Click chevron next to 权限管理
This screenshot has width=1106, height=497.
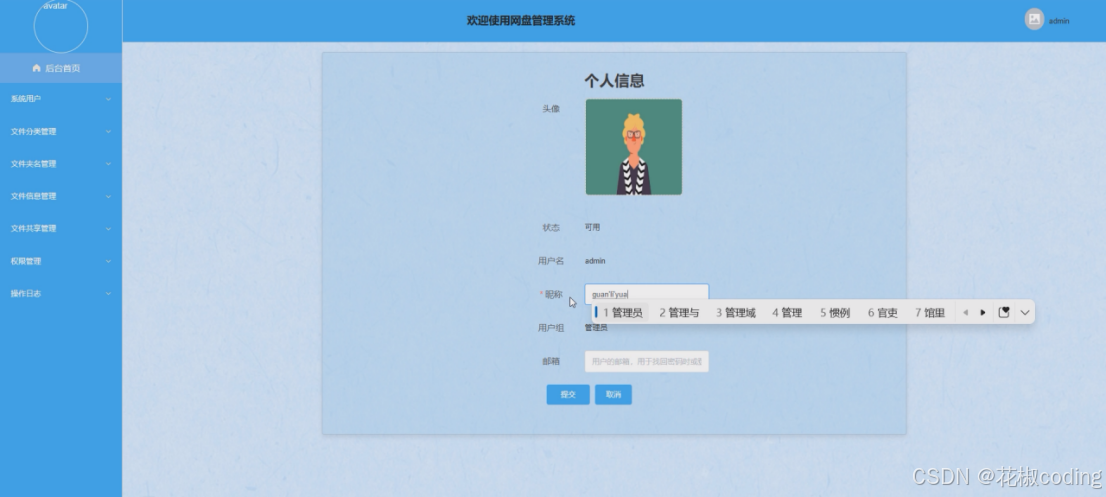[x=108, y=262]
